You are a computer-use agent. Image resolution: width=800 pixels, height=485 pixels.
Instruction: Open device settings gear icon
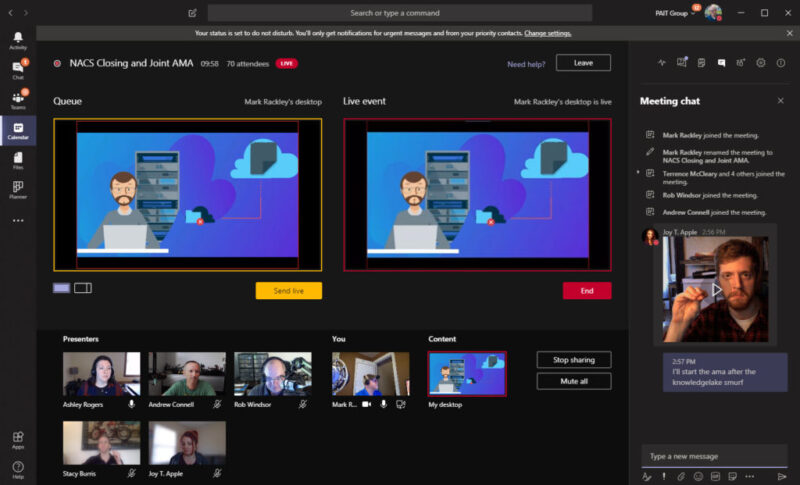[761, 62]
